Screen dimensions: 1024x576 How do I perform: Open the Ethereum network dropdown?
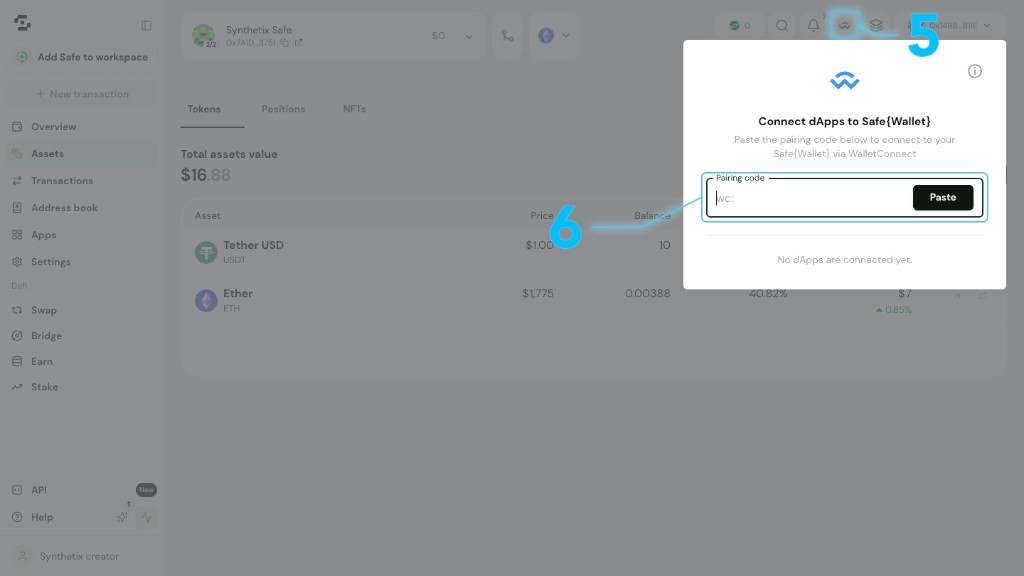point(566,36)
